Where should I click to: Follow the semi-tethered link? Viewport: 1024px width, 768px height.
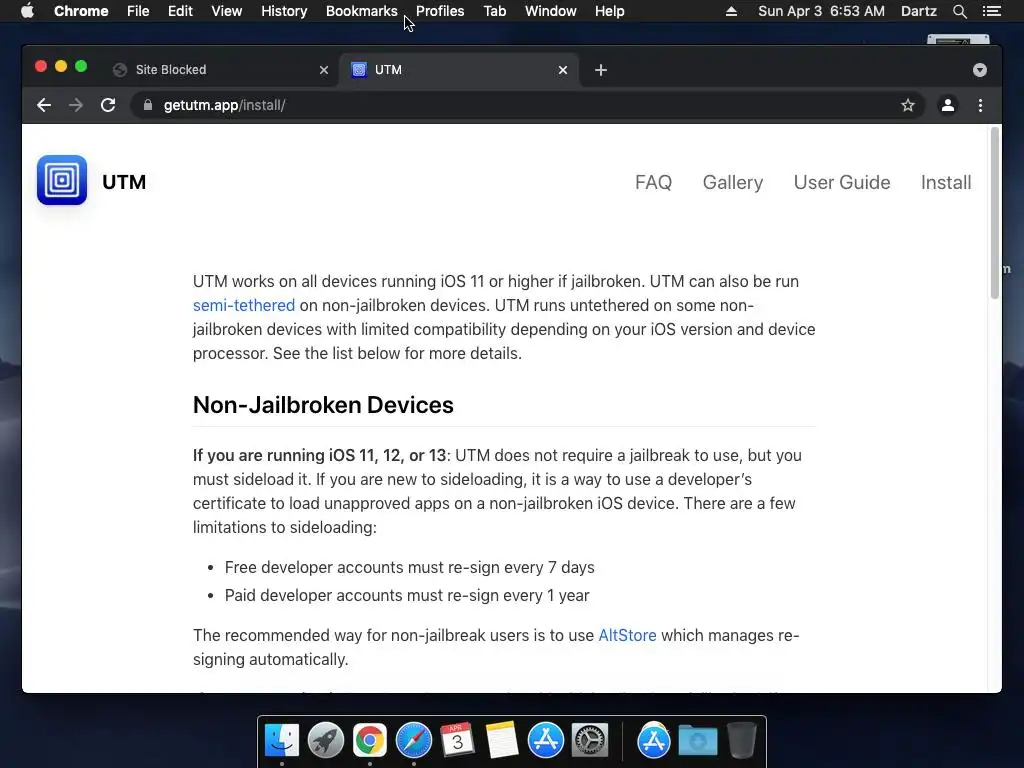(244, 305)
